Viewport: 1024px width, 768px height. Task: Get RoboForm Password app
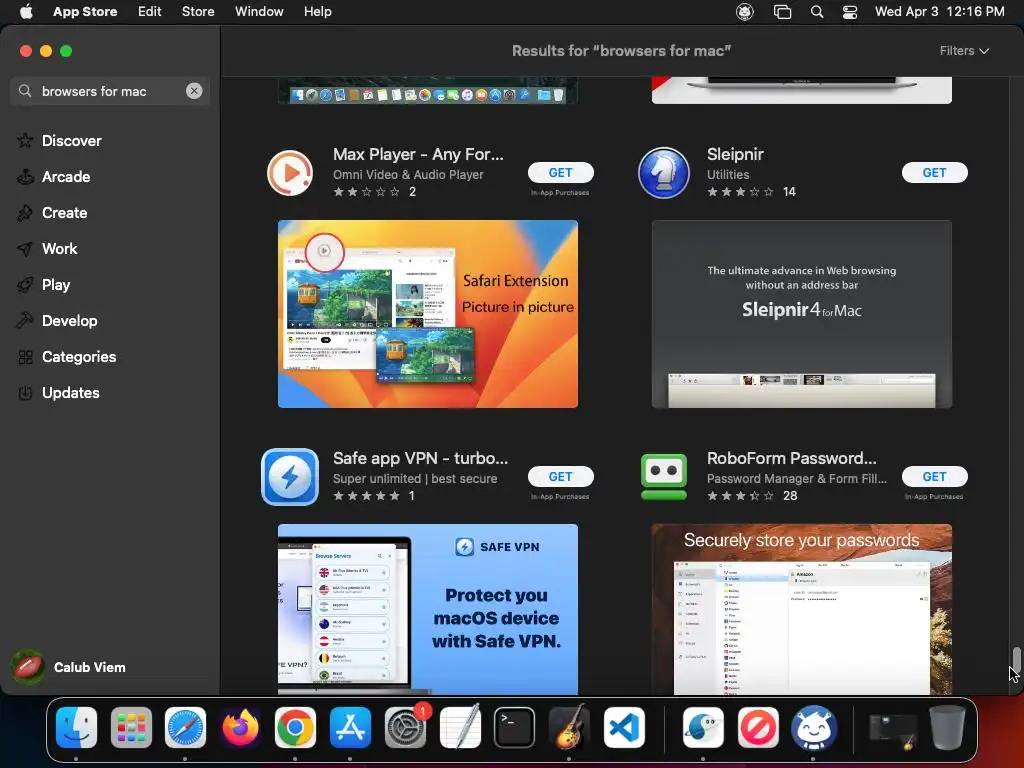point(935,477)
